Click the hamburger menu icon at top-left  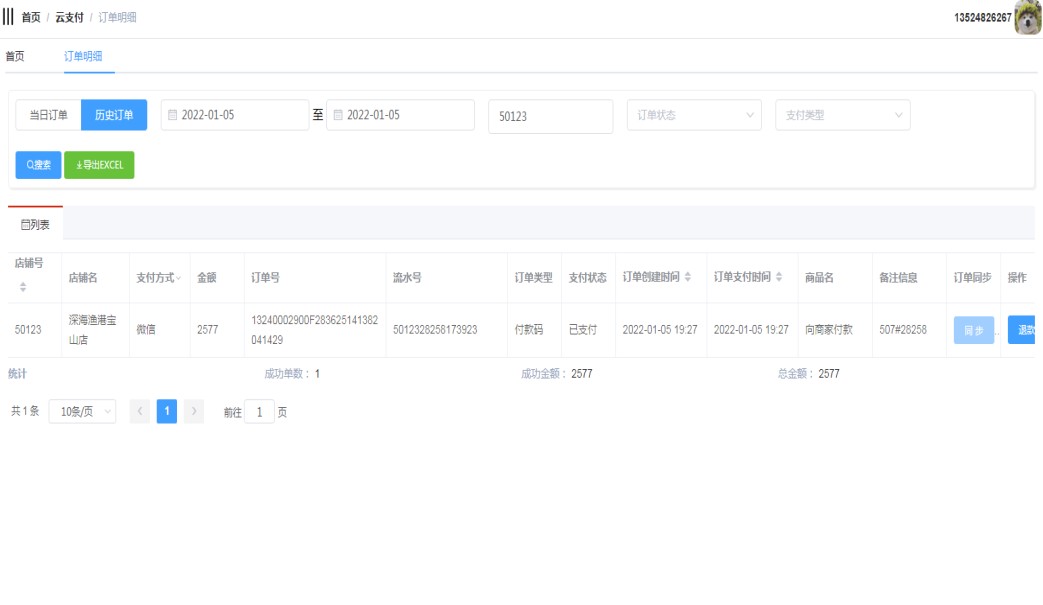pos(8,17)
